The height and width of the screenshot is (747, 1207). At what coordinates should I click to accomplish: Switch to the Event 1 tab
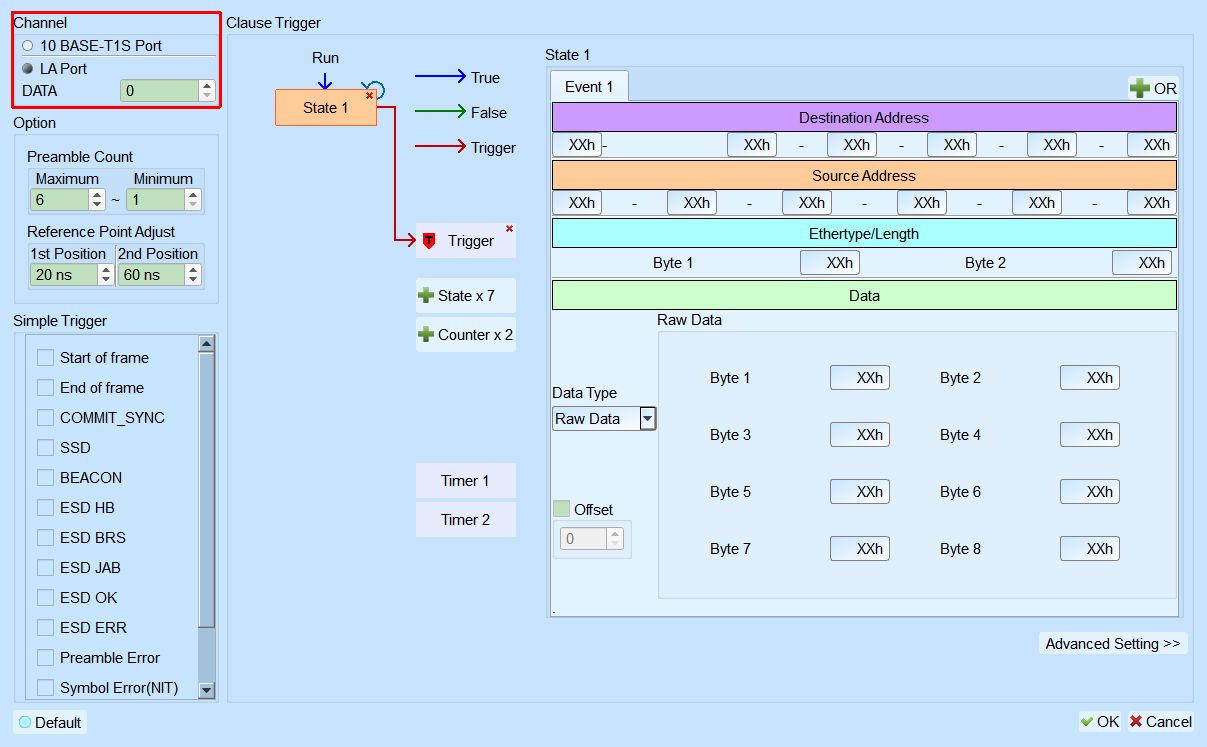(590, 87)
